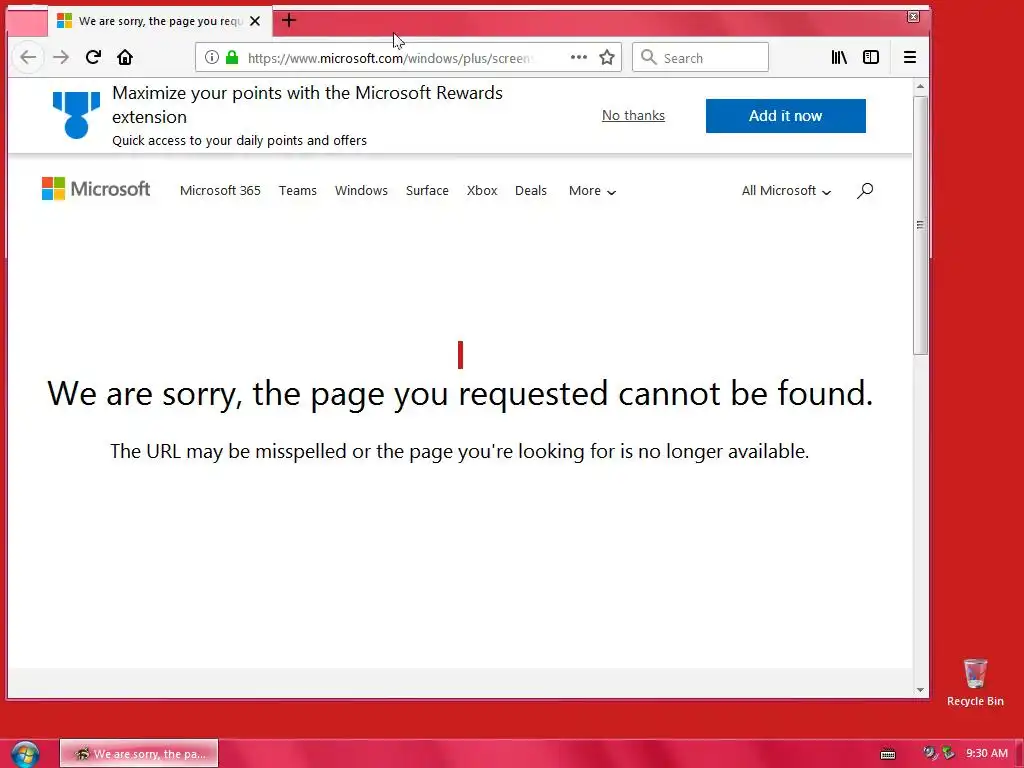Image resolution: width=1024 pixels, height=768 pixels.
Task: Expand the All Microsoft dropdown
Action: click(786, 191)
